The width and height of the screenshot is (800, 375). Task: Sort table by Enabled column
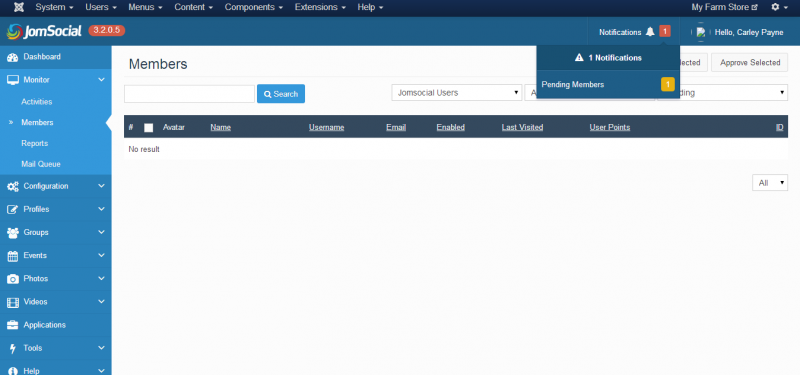451,127
